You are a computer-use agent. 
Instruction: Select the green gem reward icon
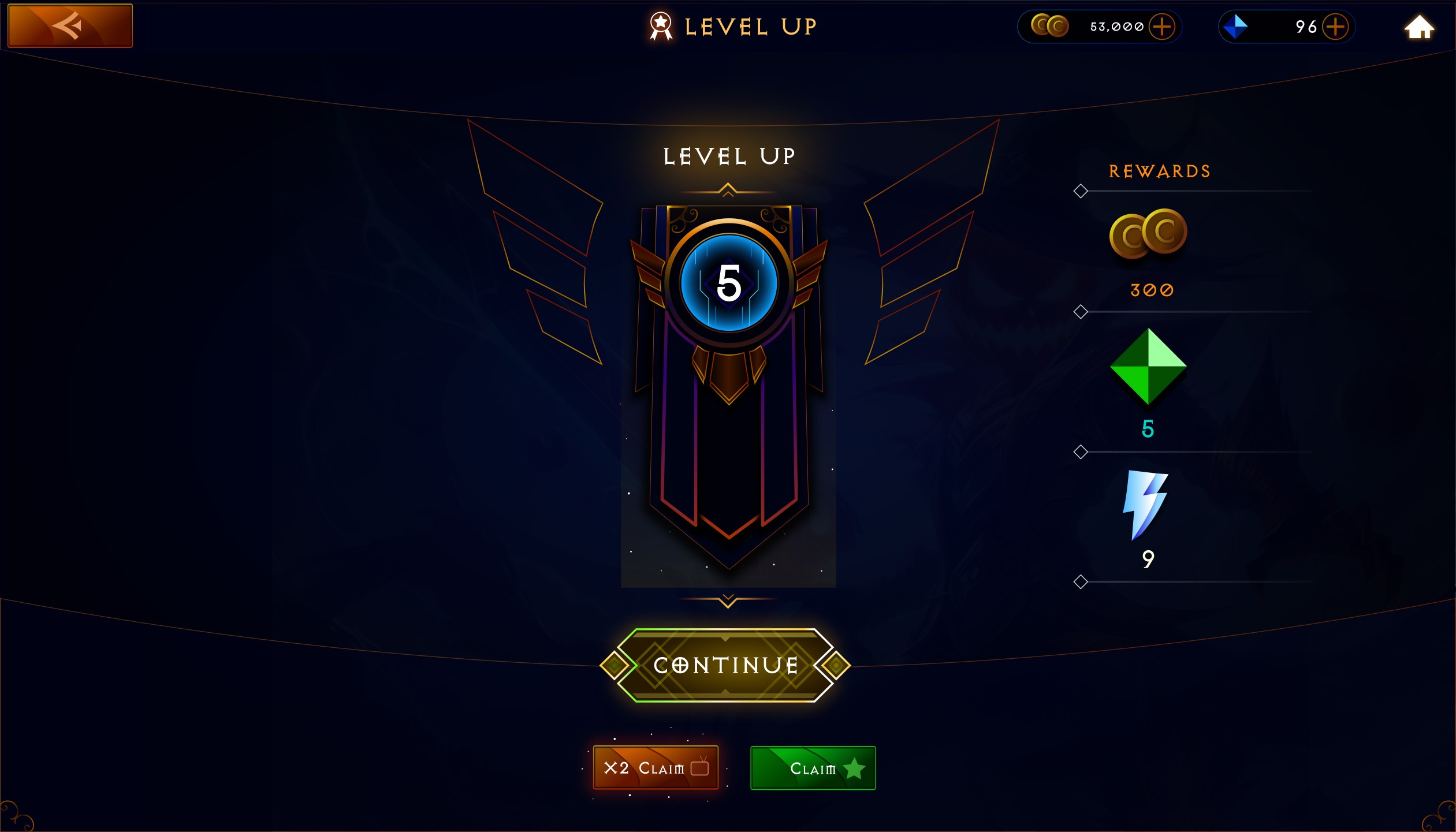click(1148, 367)
